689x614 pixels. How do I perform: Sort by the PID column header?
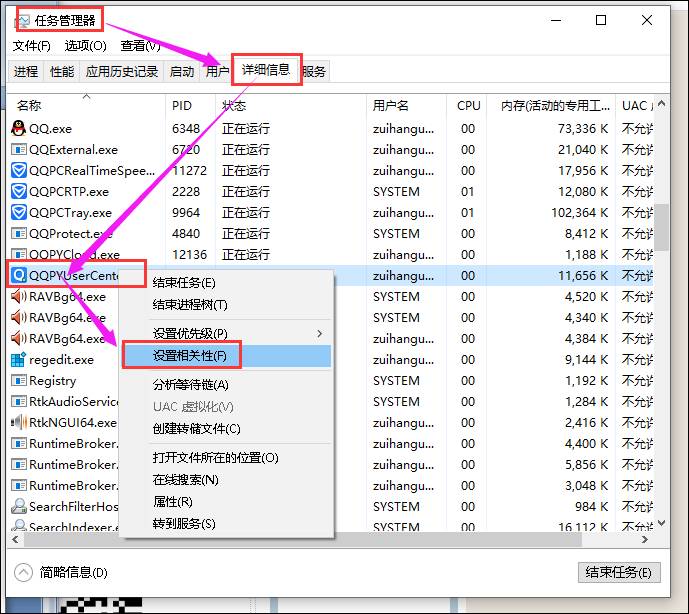191,105
